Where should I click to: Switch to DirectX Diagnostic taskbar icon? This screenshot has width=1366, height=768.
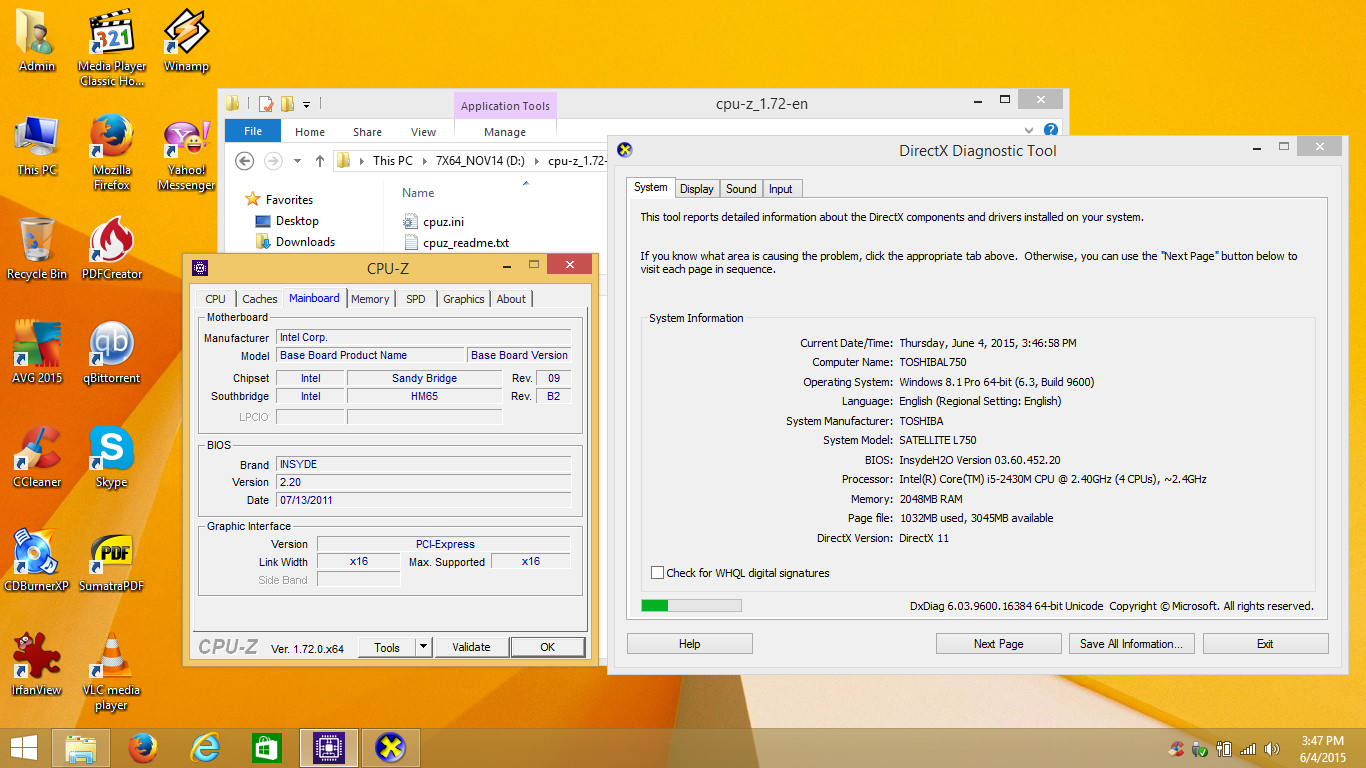point(391,747)
